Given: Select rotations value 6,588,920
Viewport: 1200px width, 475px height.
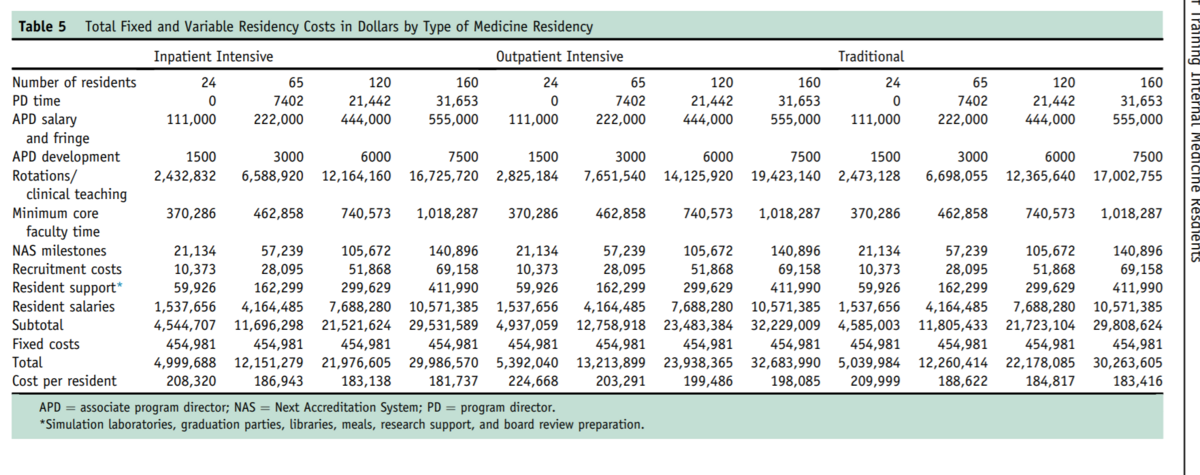Looking at the screenshot, I should coord(270,176).
